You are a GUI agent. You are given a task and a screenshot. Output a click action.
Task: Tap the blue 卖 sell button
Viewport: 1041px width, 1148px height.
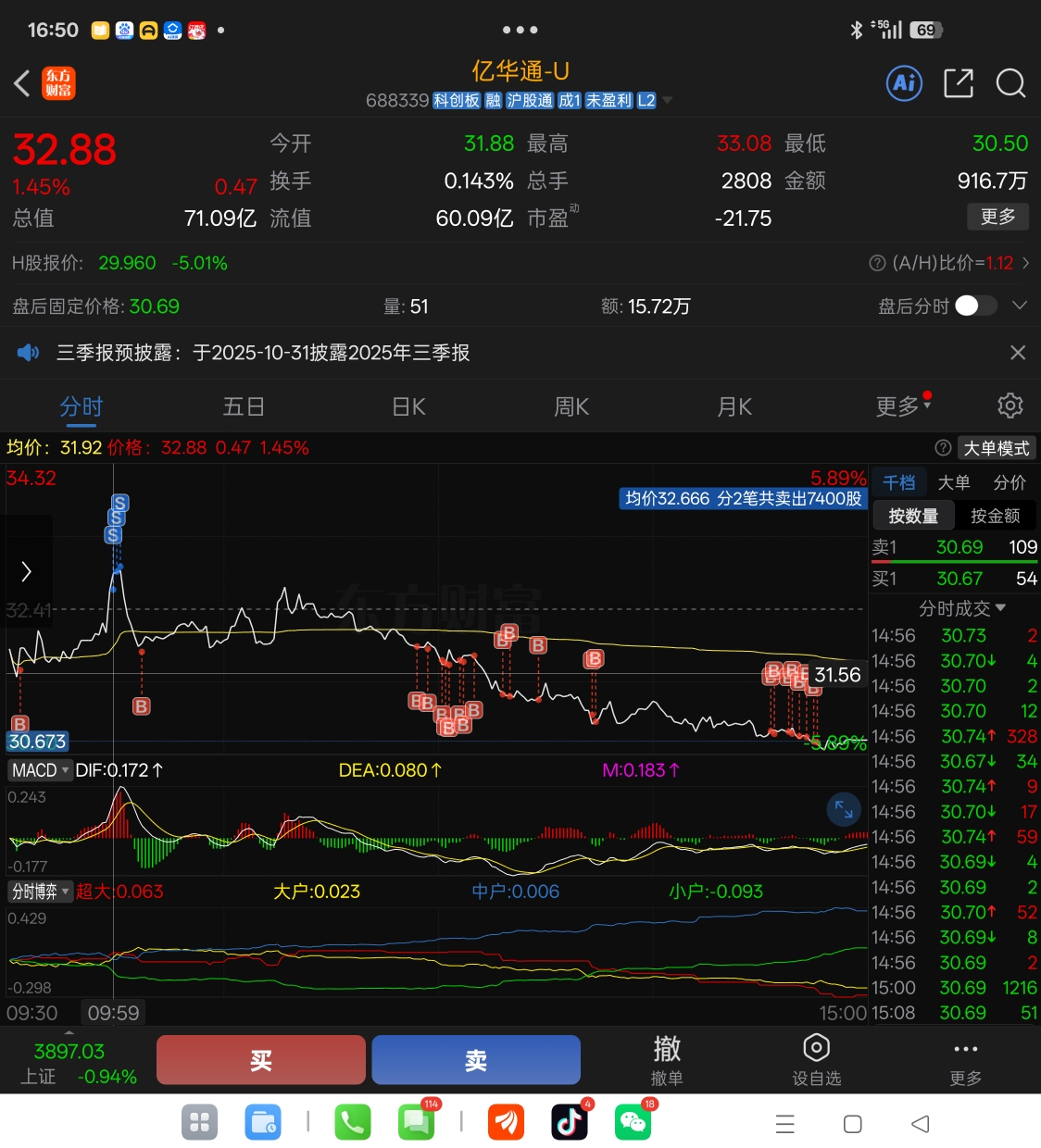476,1060
